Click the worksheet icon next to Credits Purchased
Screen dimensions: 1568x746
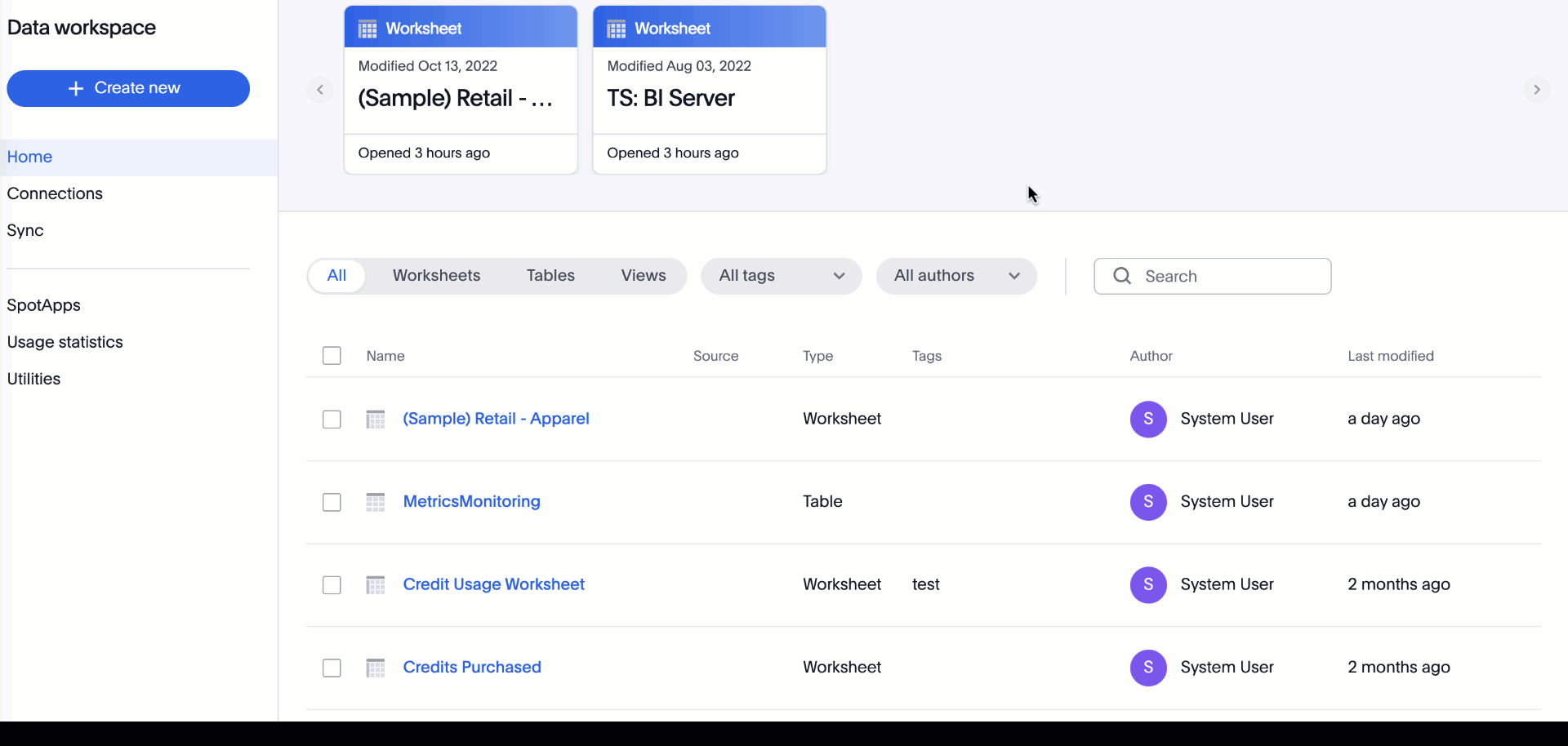tap(376, 668)
